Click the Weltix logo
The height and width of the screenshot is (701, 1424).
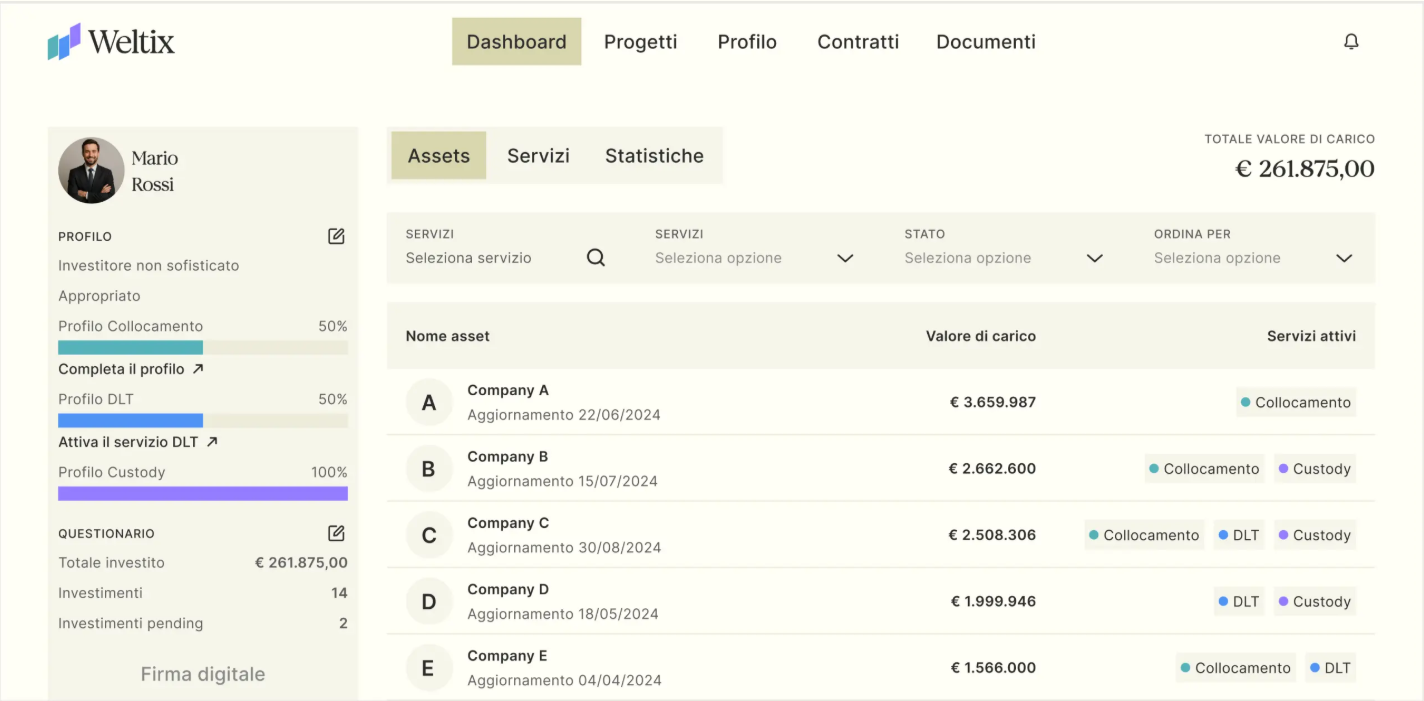[x=110, y=42]
